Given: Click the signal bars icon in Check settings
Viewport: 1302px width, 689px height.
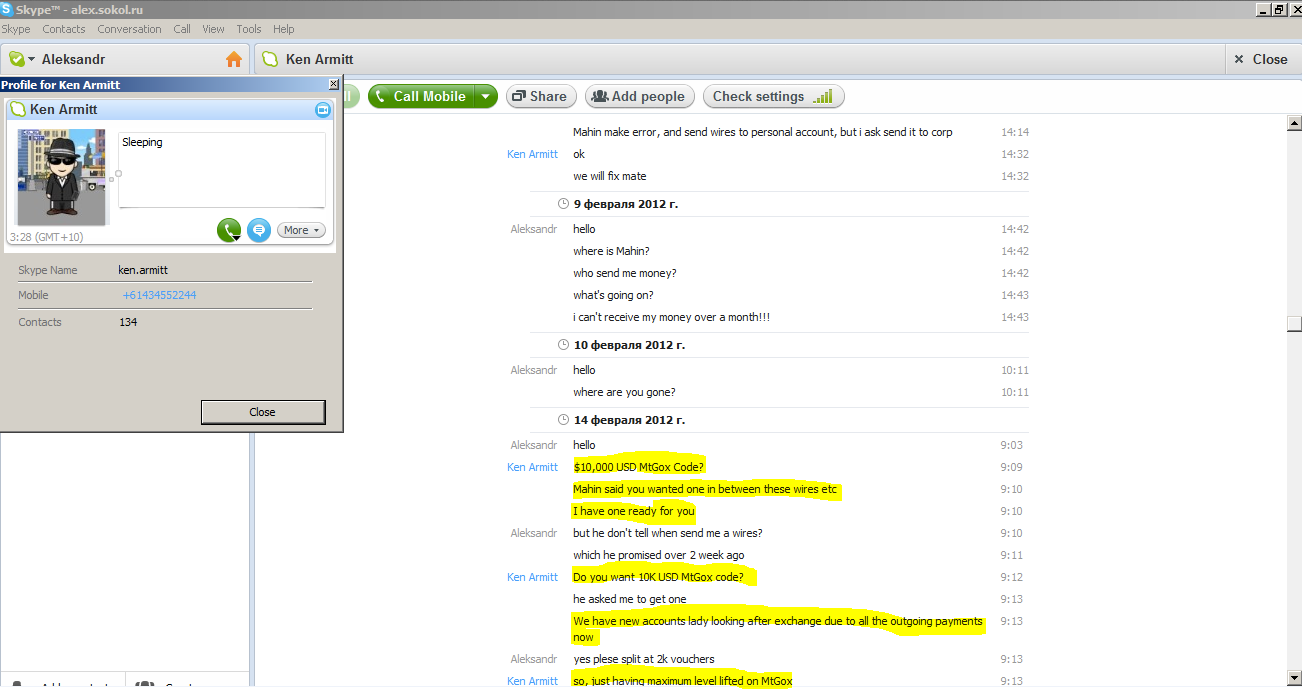Looking at the screenshot, I should [822, 97].
